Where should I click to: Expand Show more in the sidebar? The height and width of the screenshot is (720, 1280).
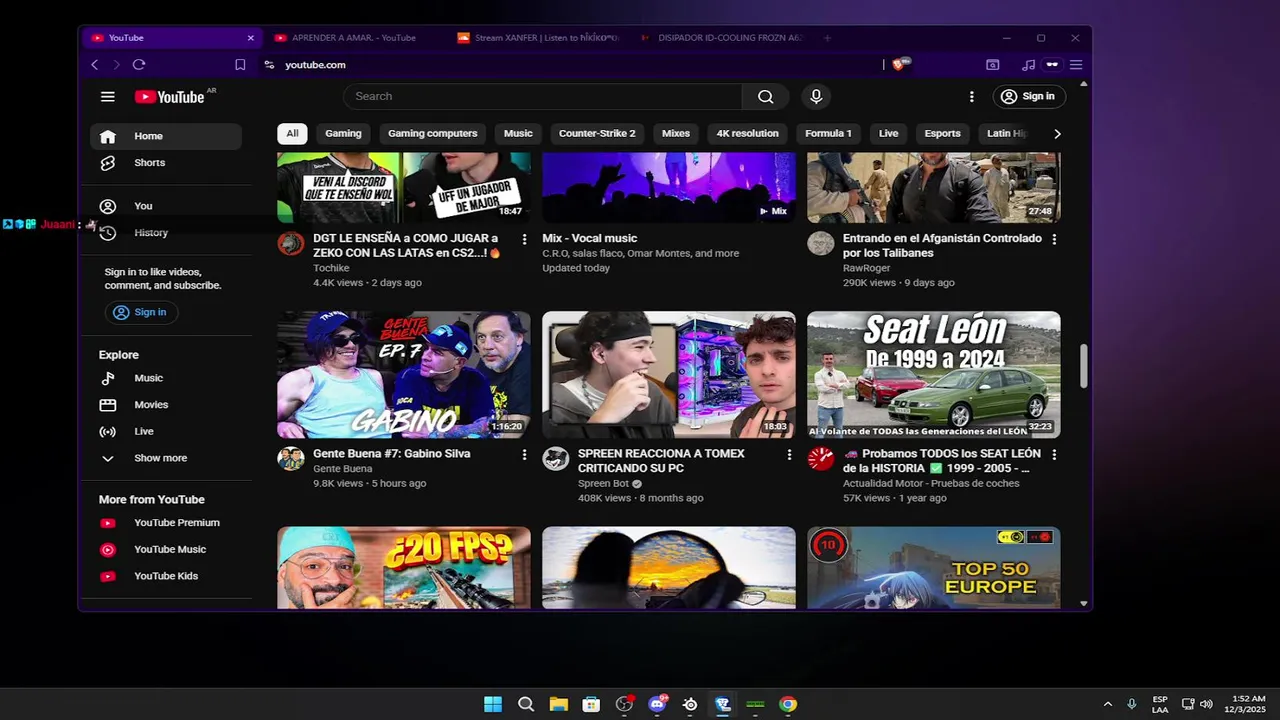tap(166, 459)
